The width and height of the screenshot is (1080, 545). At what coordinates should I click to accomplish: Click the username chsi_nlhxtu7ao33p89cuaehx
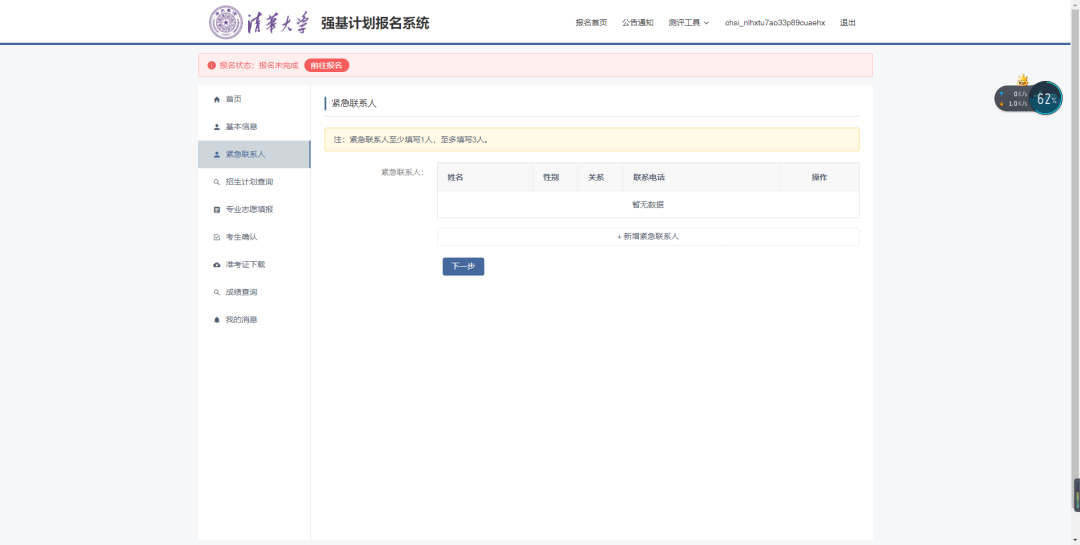[775, 23]
